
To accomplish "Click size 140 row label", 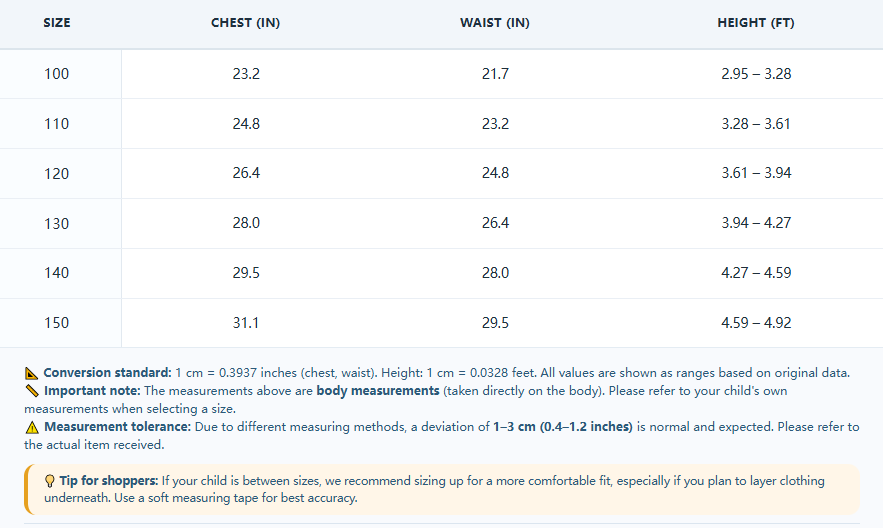I will point(57,273).
